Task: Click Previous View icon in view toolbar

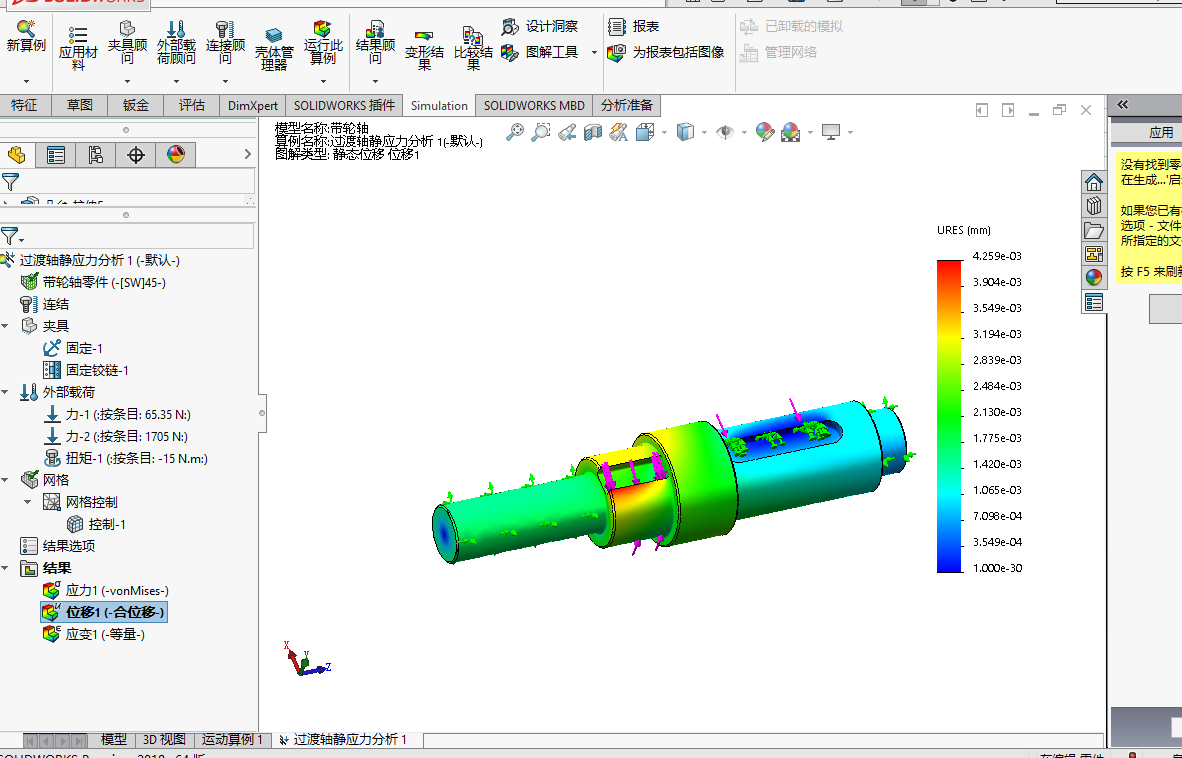Action: tap(567, 133)
